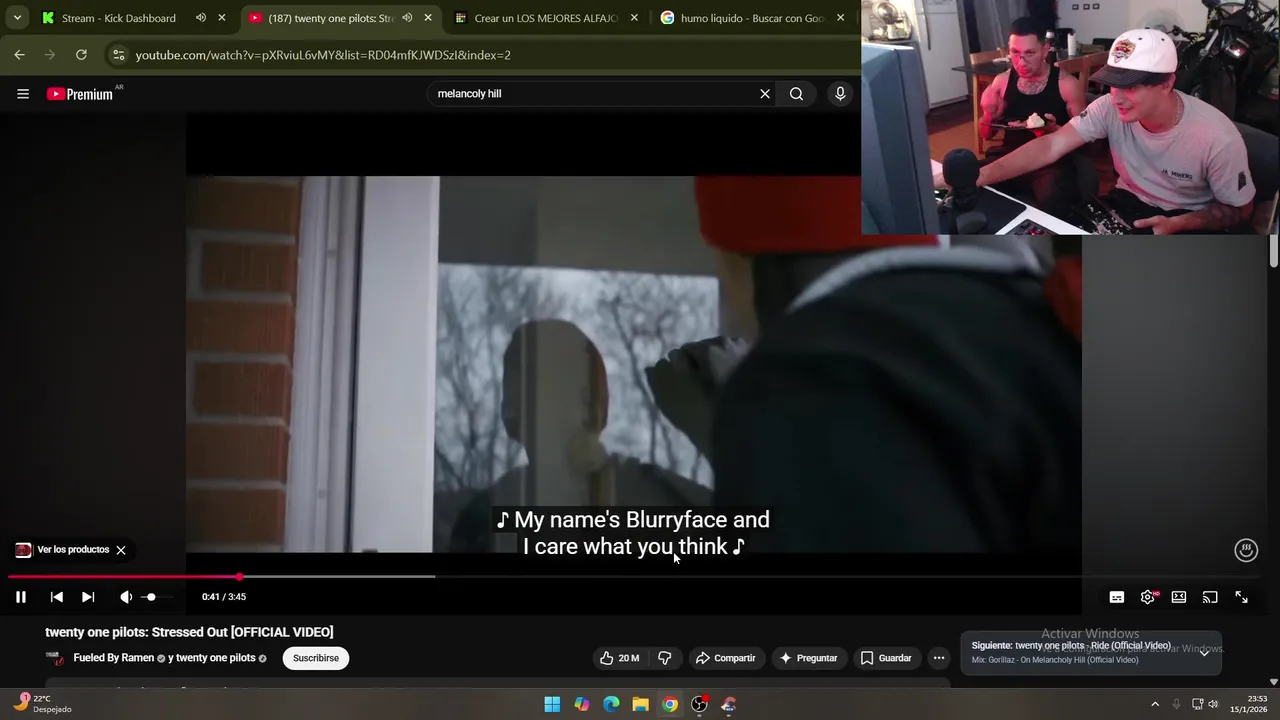Open Chrome tab search dropdown
The height and width of the screenshot is (720, 1280).
(17, 18)
